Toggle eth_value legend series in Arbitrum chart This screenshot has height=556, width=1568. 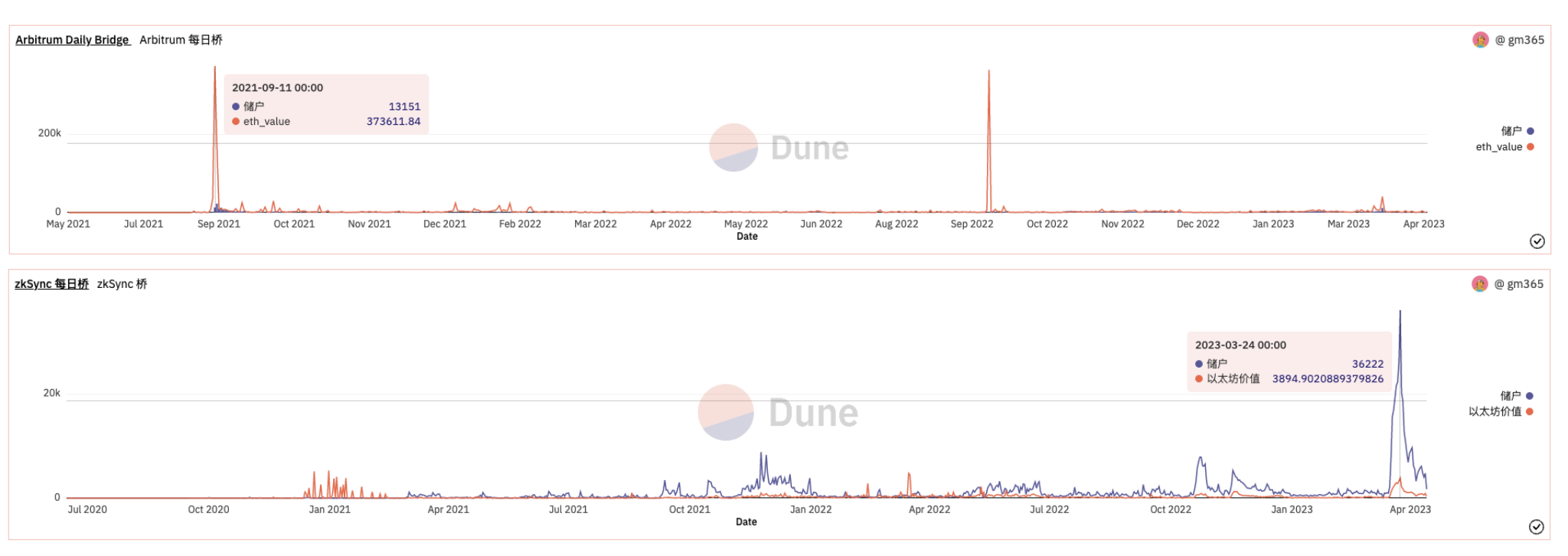(x=1505, y=147)
